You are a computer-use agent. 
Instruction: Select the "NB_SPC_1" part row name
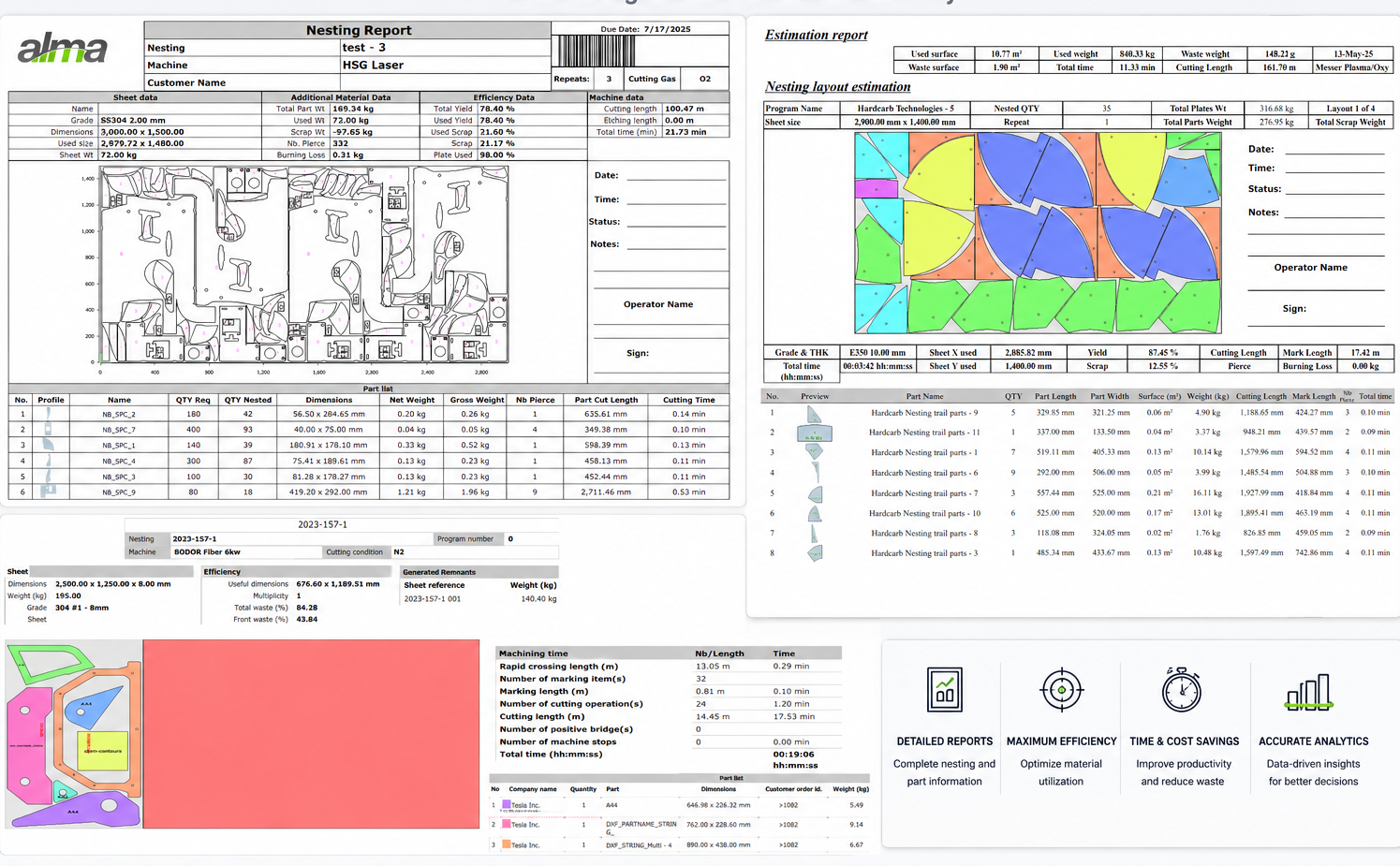pyautogui.click(x=119, y=445)
